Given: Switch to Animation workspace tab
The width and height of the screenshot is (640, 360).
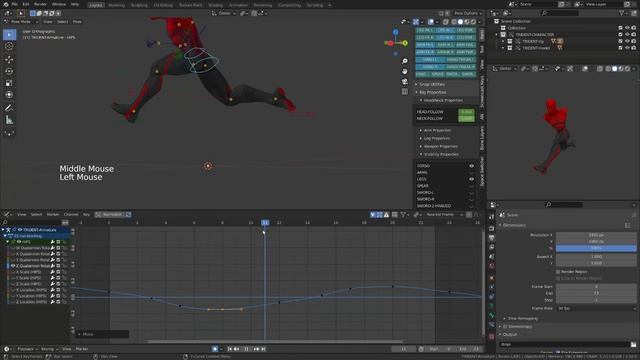Looking at the screenshot, I should click(x=238, y=5).
